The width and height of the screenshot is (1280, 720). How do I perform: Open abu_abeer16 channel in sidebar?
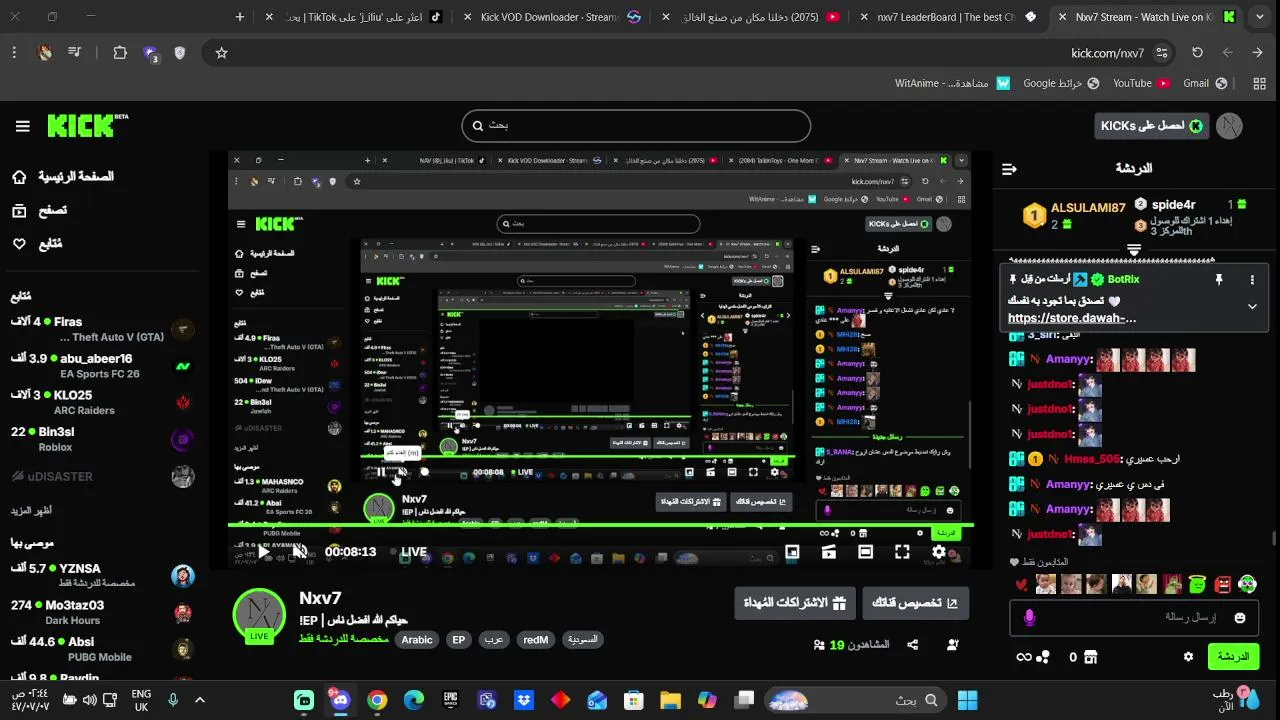pos(100,366)
